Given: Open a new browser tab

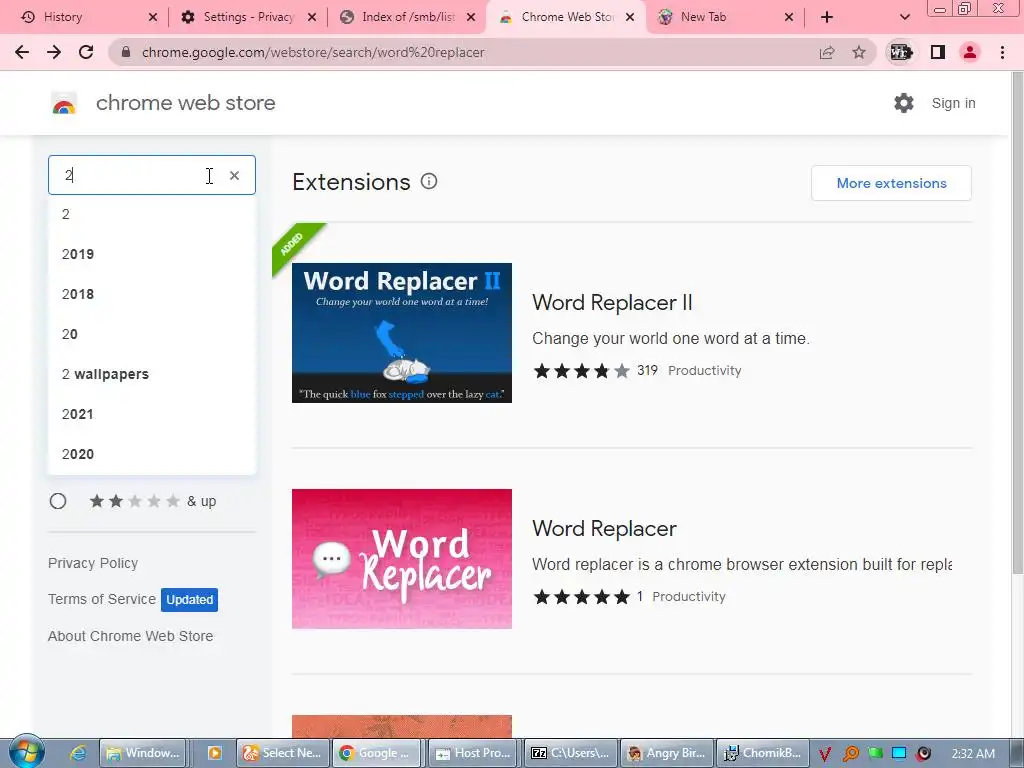Looking at the screenshot, I should pos(827,17).
